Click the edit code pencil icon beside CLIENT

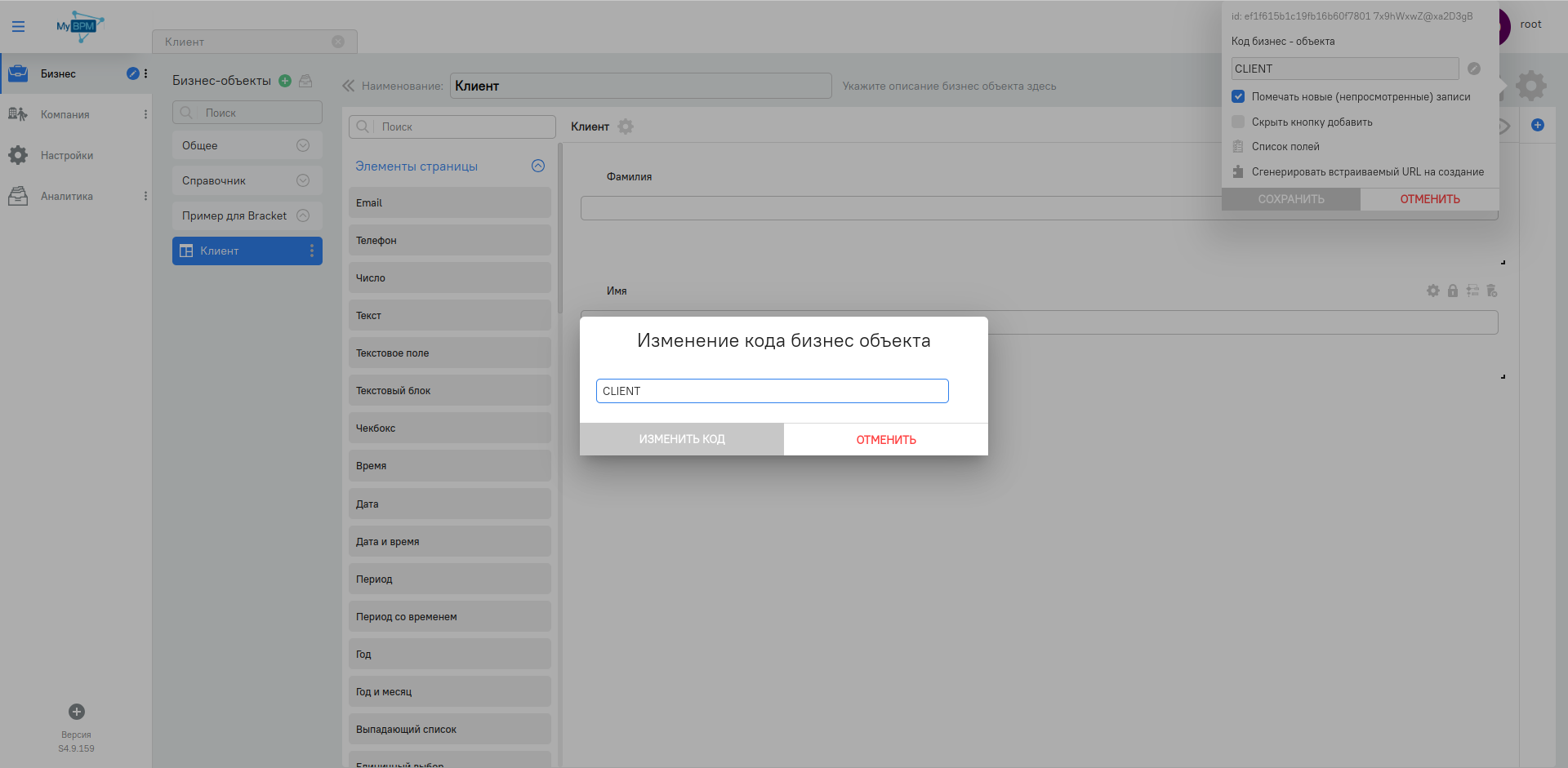click(1474, 69)
